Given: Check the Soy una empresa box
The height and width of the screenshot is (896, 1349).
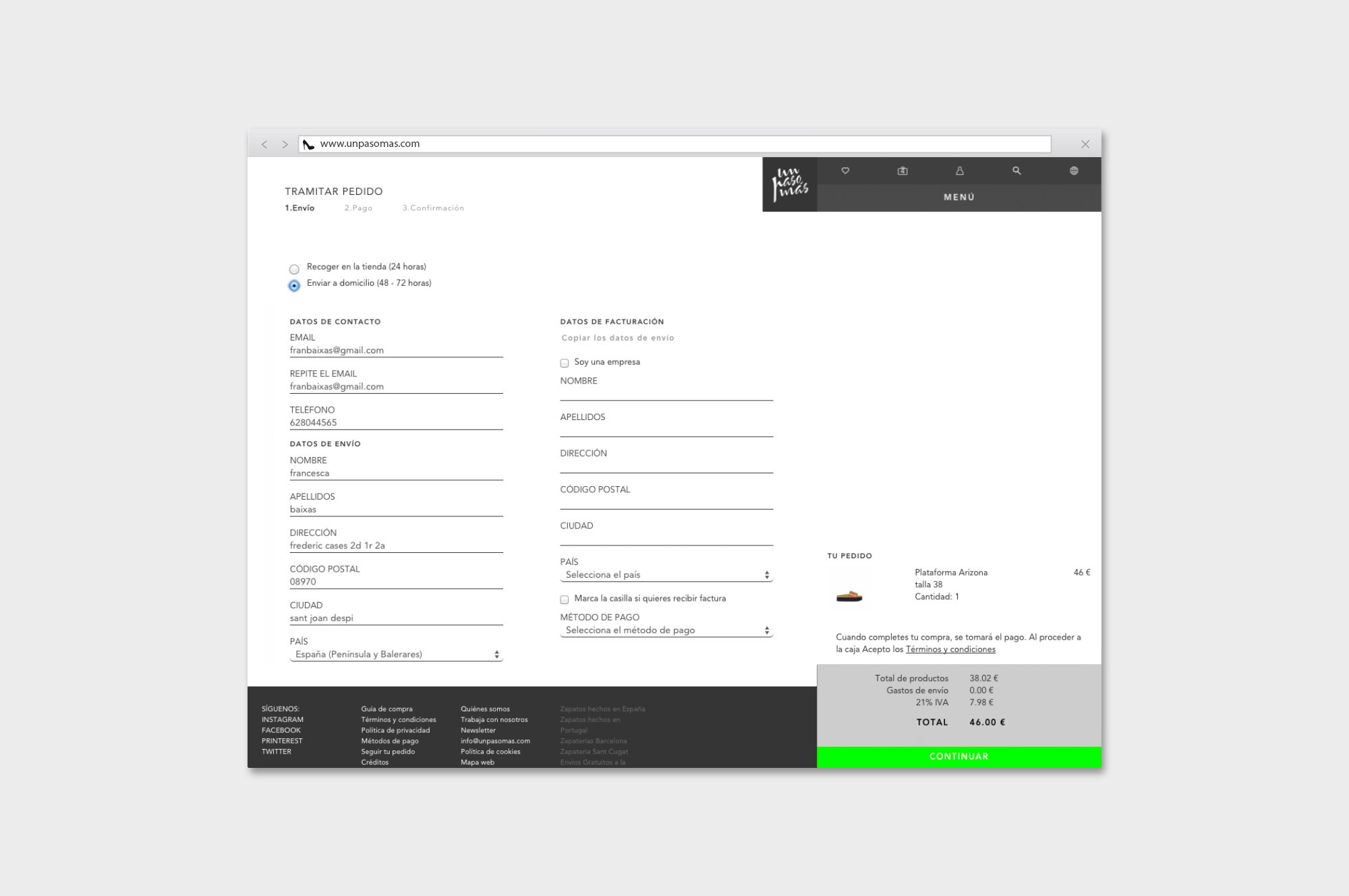Looking at the screenshot, I should click(565, 363).
